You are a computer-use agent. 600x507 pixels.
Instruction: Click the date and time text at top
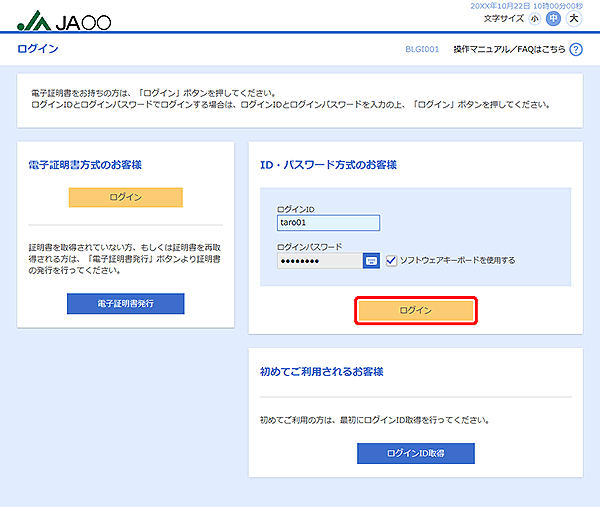tap(527, 6)
